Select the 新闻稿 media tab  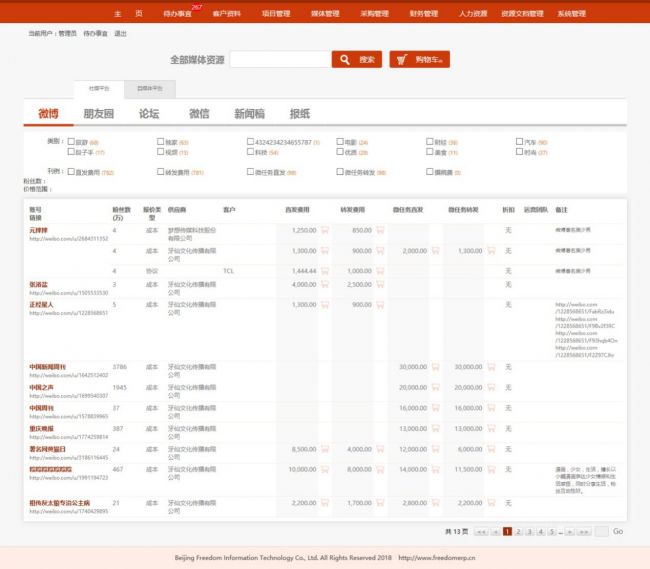[x=250, y=114]
